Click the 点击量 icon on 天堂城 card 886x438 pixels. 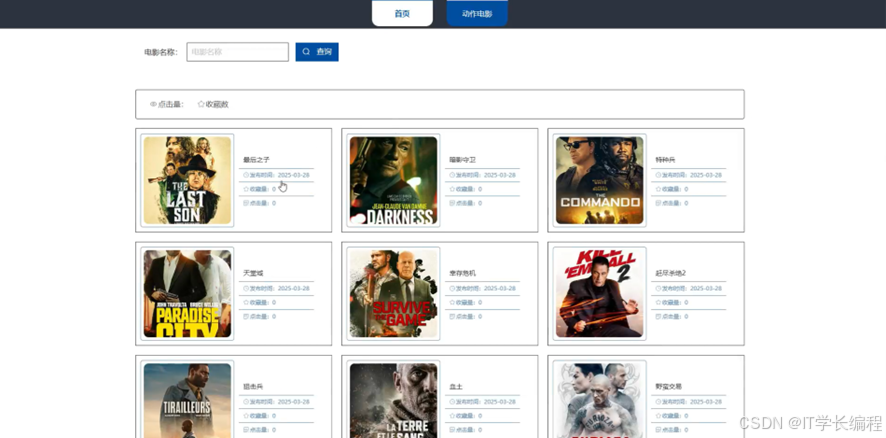(246, 316)
